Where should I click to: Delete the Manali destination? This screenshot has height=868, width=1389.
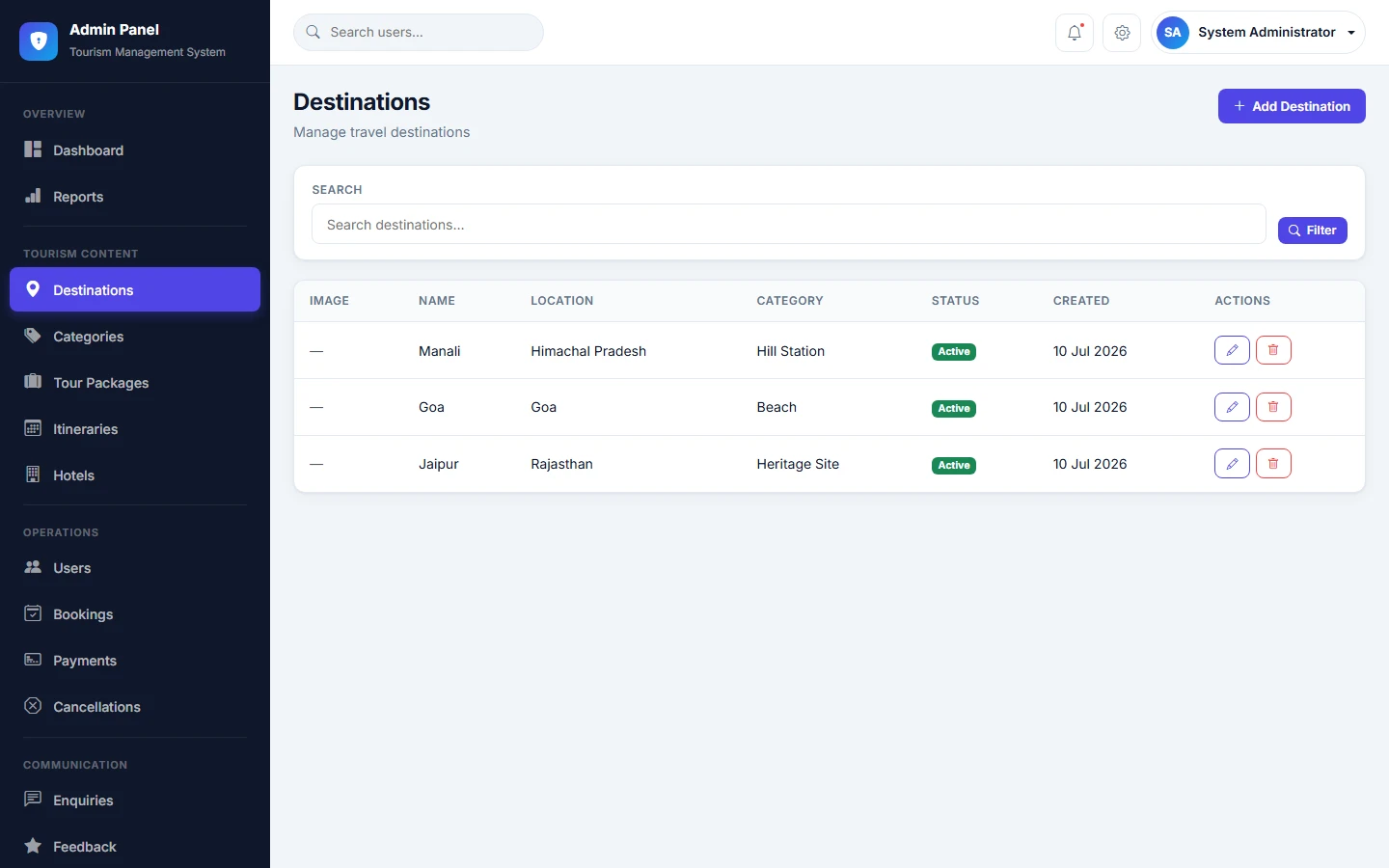click(x=1273, y=350)
